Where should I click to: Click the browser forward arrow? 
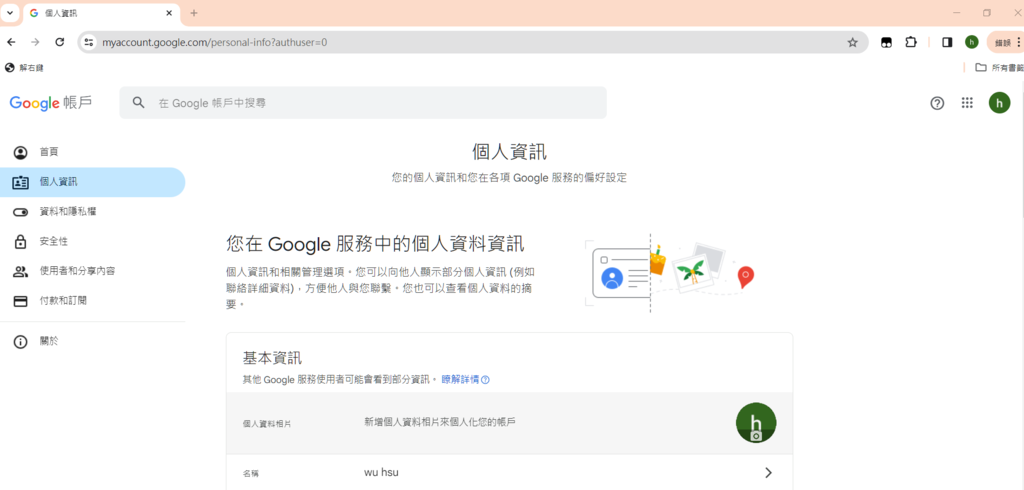coord(35,42)
